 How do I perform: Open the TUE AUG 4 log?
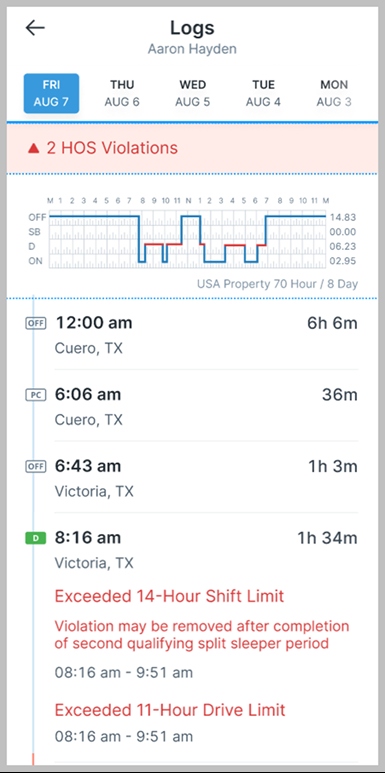click(x=263, y=93)
